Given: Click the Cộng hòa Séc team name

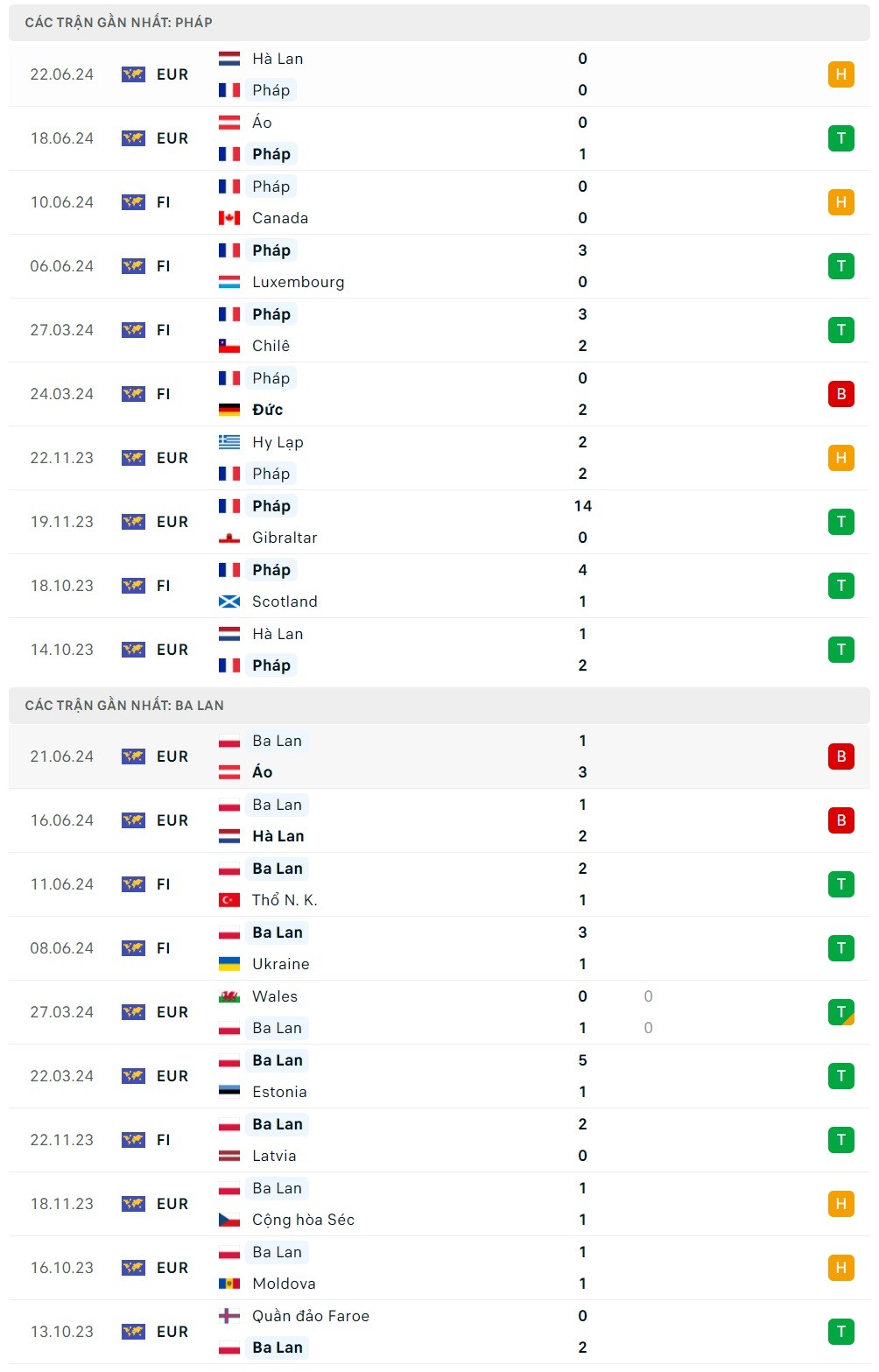Looking at the screenshot, I should coord(303,1220).
